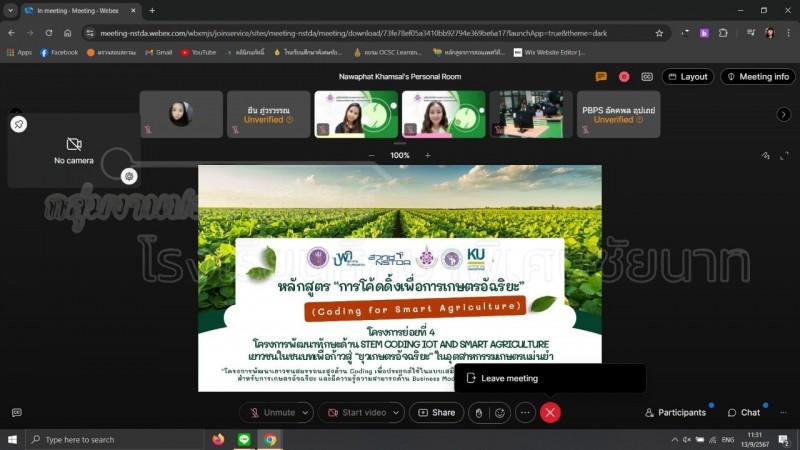Toggle Start video camera button
The height and width of the screenshot is (450, 800).
tap(357, 412)
